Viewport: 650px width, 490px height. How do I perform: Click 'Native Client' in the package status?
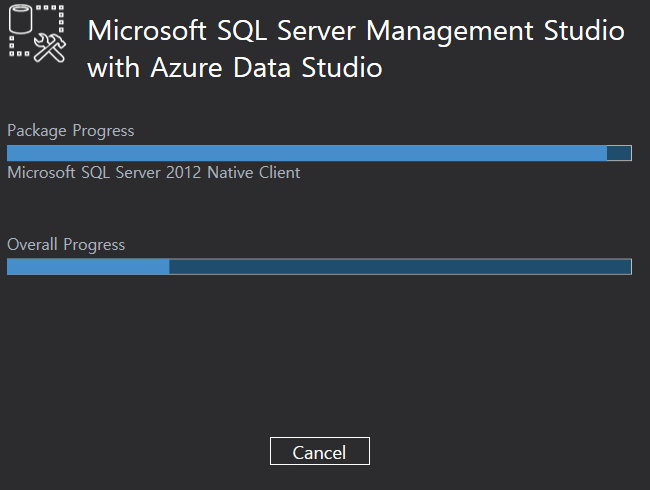[254, 172]
